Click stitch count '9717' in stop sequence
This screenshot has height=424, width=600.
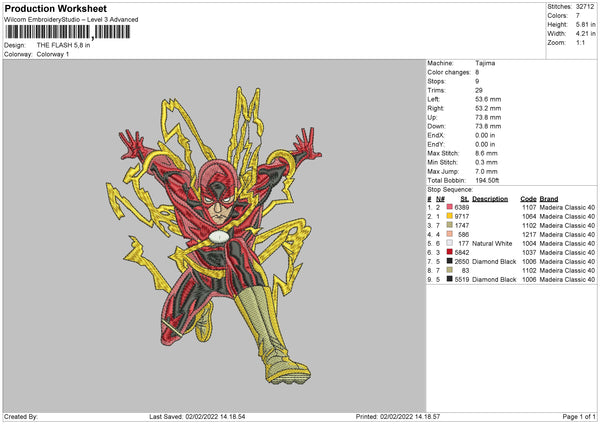tap(462, 216)
